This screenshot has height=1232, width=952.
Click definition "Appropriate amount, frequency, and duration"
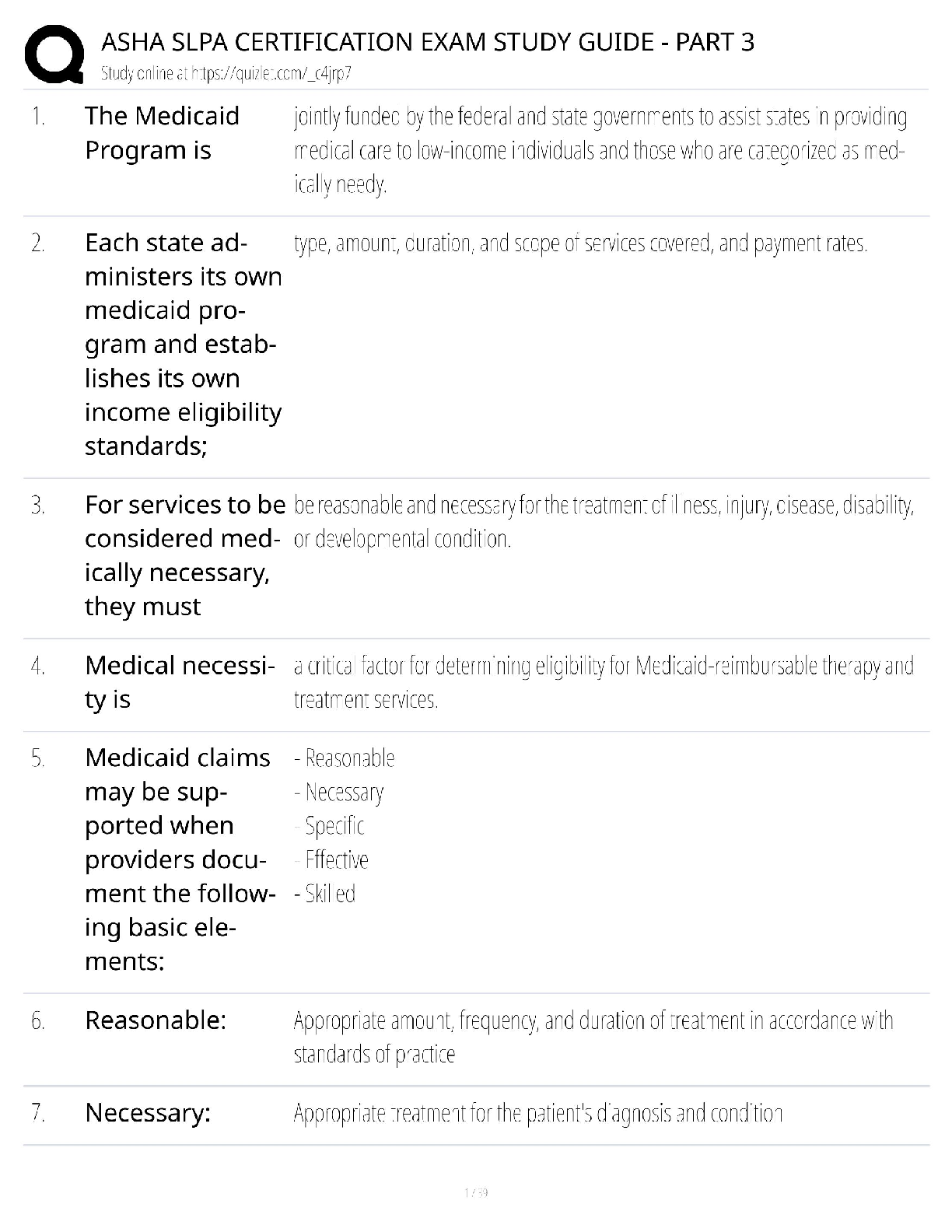click(593, 1037)
